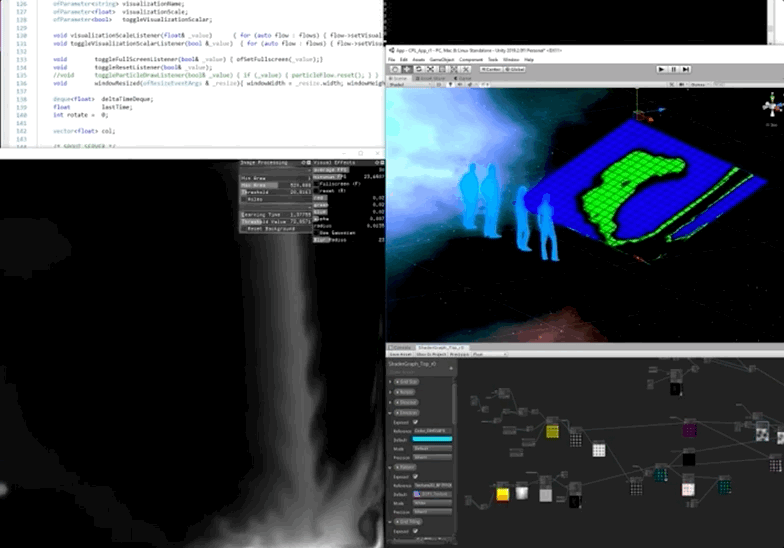Select the custom editor tools icon in Unity
The width and height of the screenshot is (784, 548).
(466, 70)
